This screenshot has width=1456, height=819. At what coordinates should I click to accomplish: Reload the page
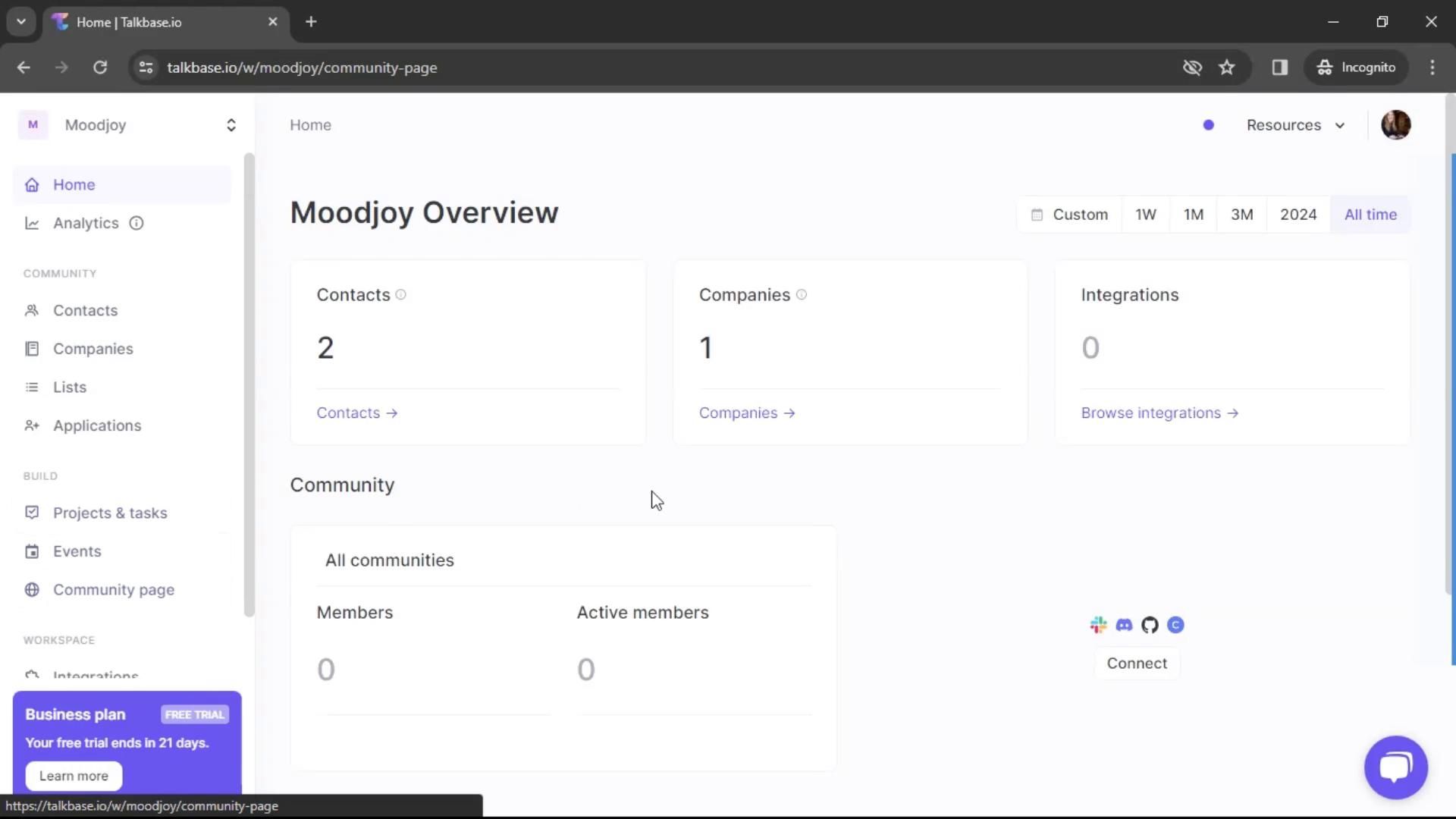100,67
